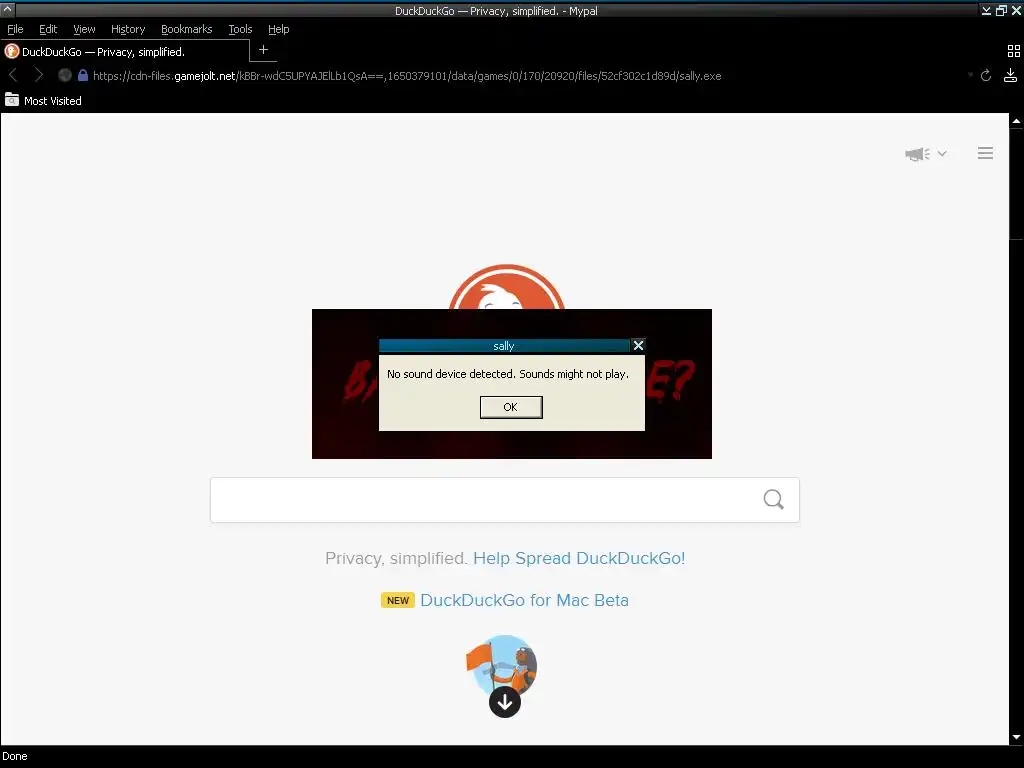Open the Help menu
1024x768 pixels.
(278, 29)
